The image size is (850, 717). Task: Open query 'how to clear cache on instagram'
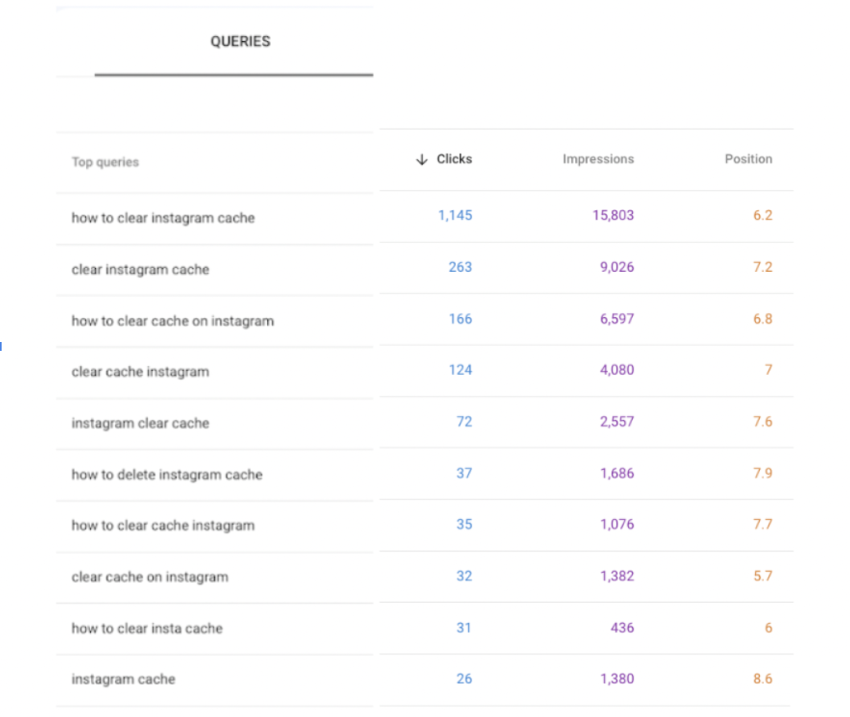click(172, 321)
